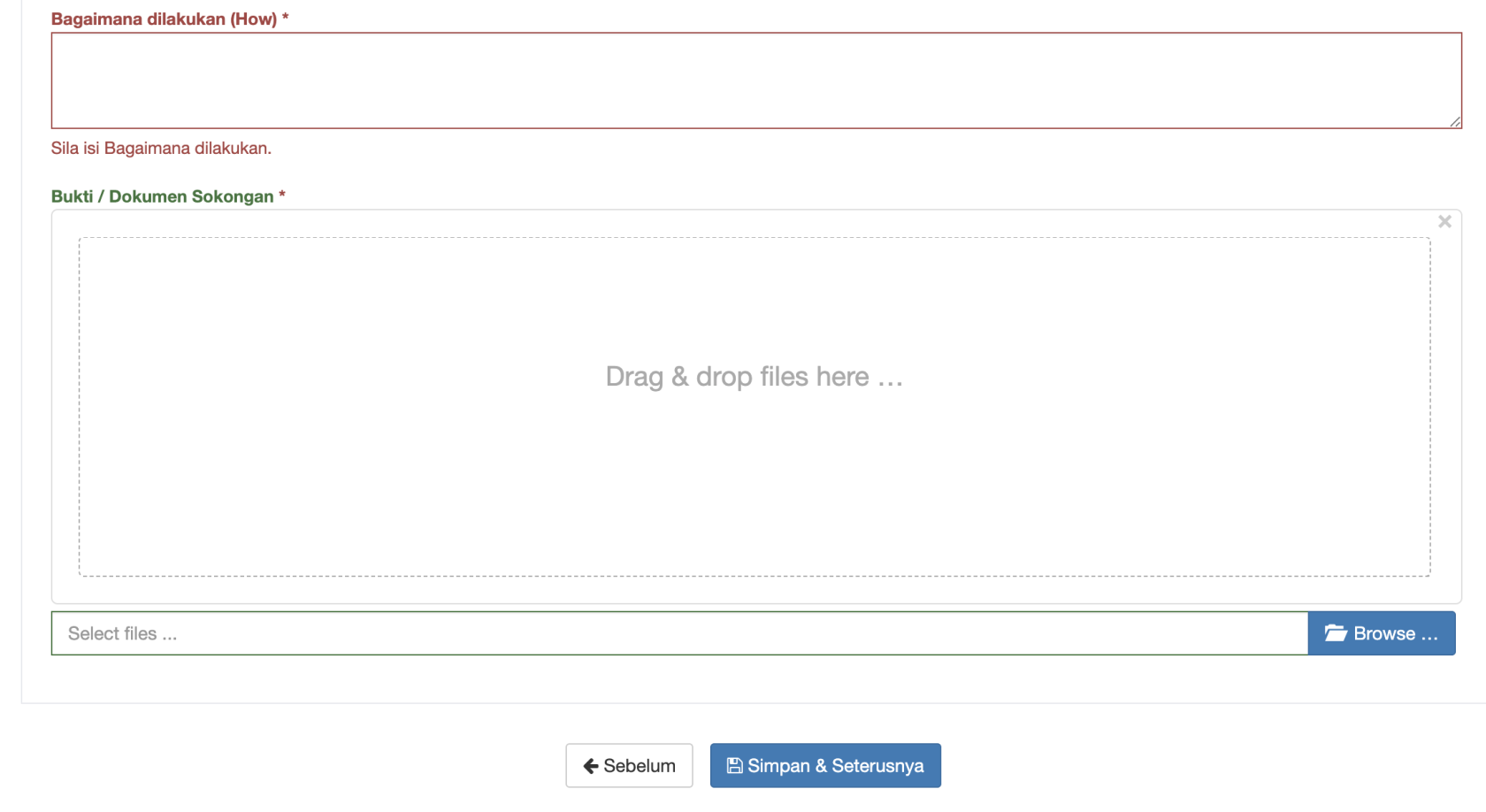The width and height of the screenshot is (1486, 812).
Task: Click the floppy disk icon on Simpan button
Action: click(734, 766)
